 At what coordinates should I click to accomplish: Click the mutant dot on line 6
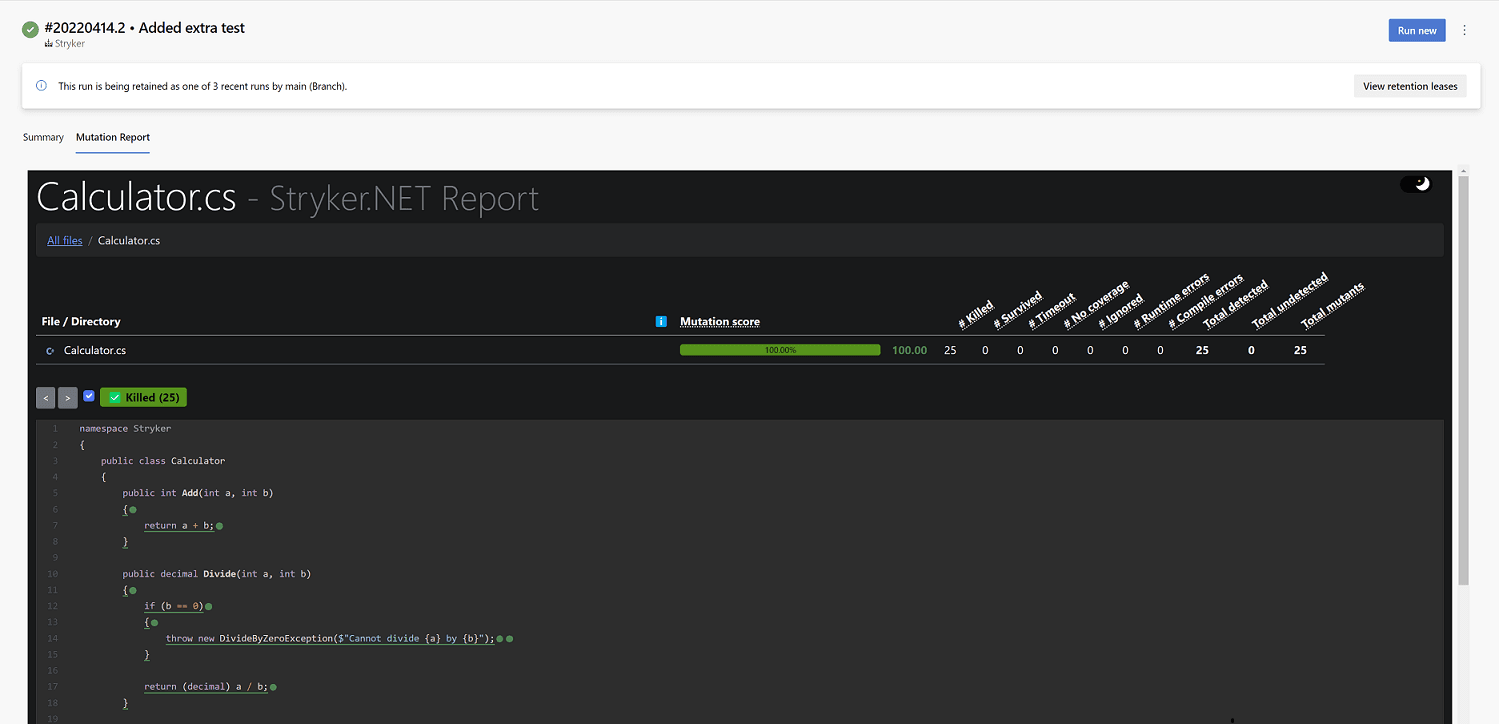[133, 509]
